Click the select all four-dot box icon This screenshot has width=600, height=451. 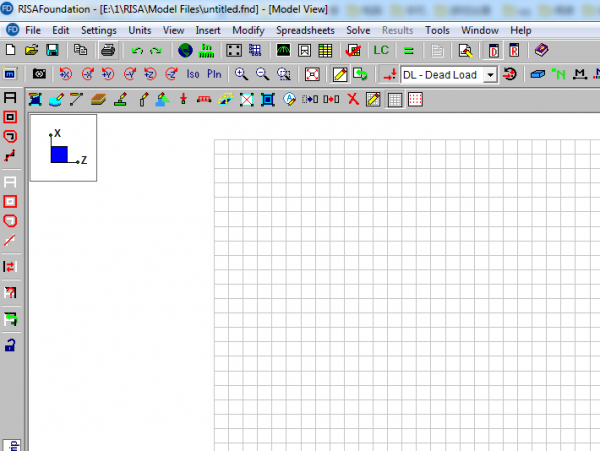pyautogui.click(x=234, y=50)
